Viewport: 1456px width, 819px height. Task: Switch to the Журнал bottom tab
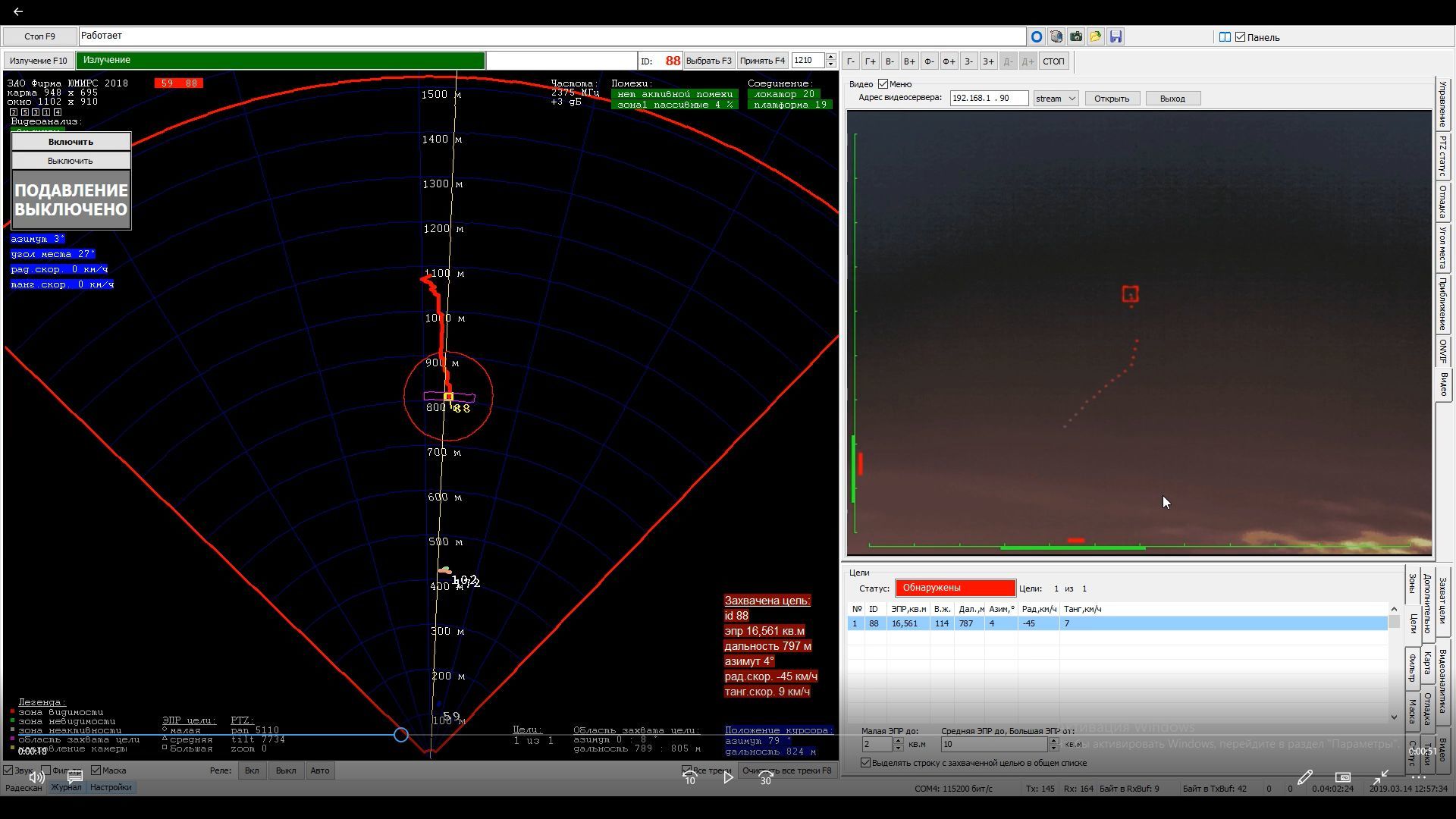[x=66, y=787]
